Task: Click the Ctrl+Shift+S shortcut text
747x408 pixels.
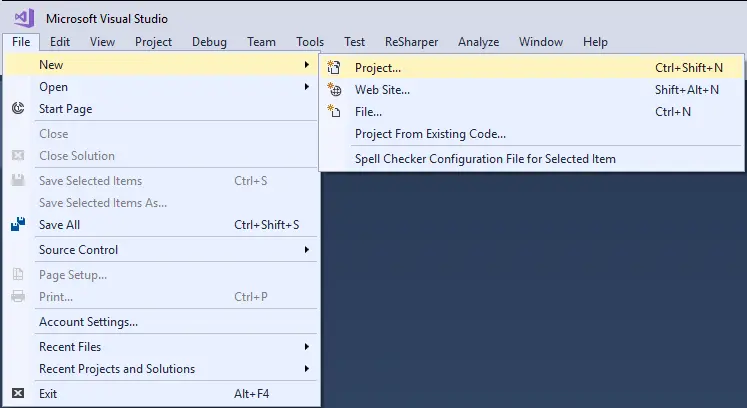Action: pos(266,224)
